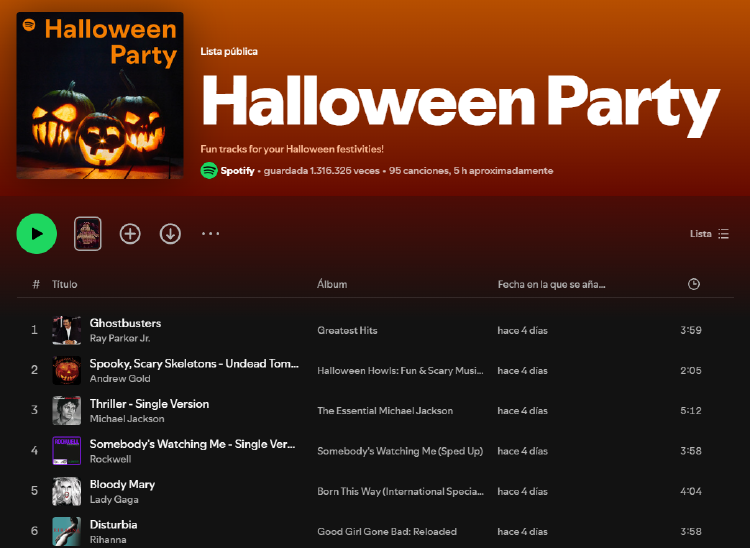
Task: Sort by the Álbum column header
Action: point(332,285)
